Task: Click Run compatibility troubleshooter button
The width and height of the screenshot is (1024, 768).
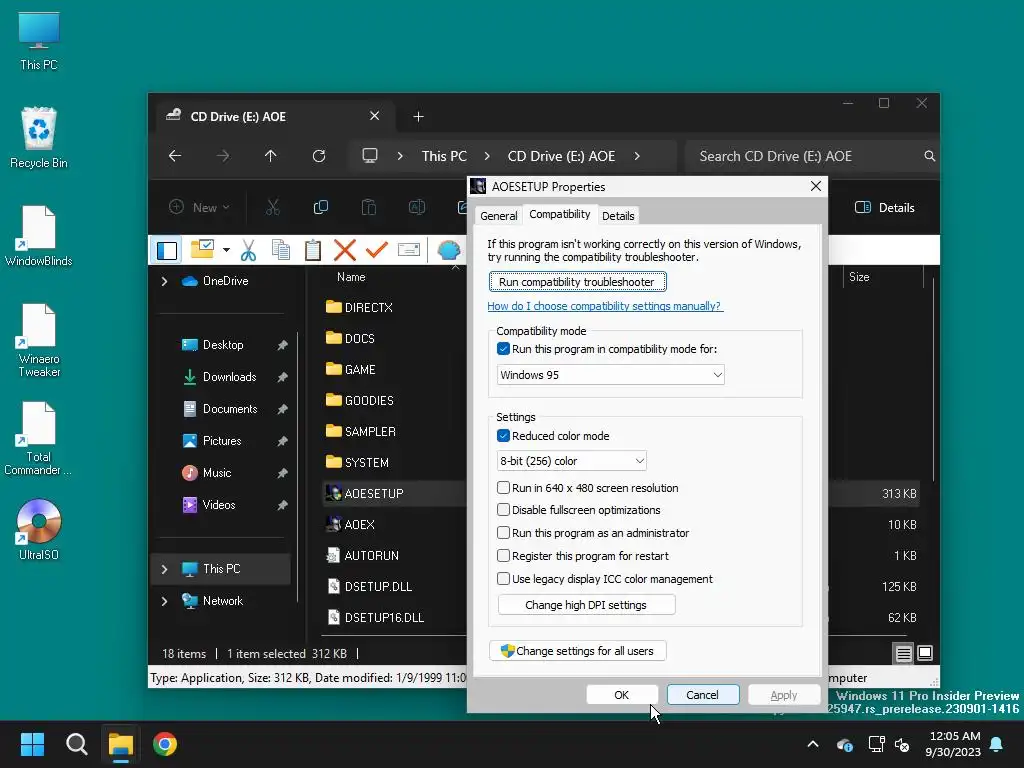Action: click(x=577, y=281)
